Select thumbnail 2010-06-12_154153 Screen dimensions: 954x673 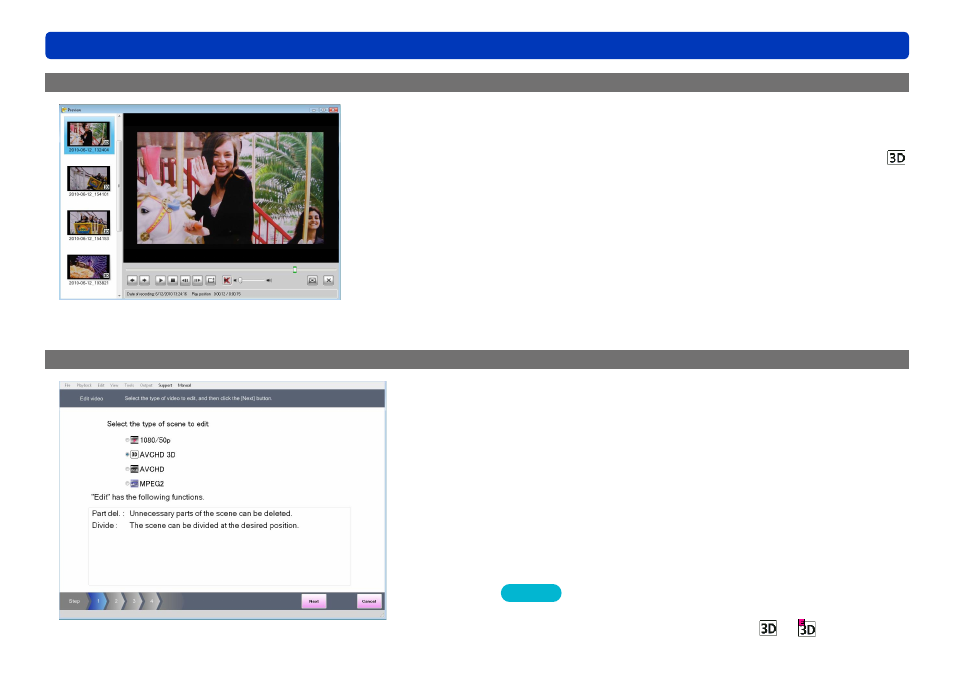click(x=89, y=225)
